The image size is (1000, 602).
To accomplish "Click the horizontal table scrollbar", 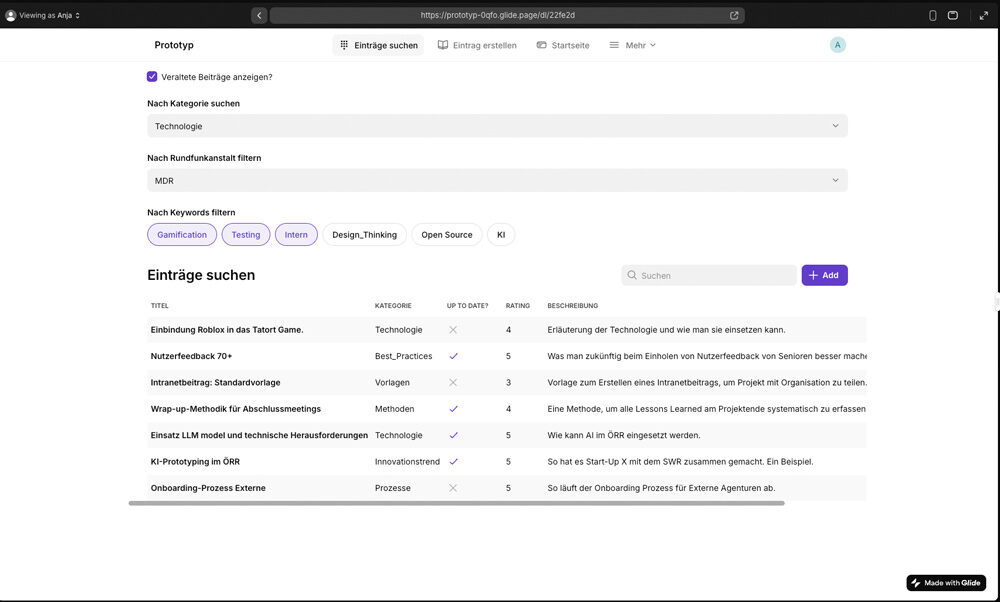I will [x=456, y=503].
